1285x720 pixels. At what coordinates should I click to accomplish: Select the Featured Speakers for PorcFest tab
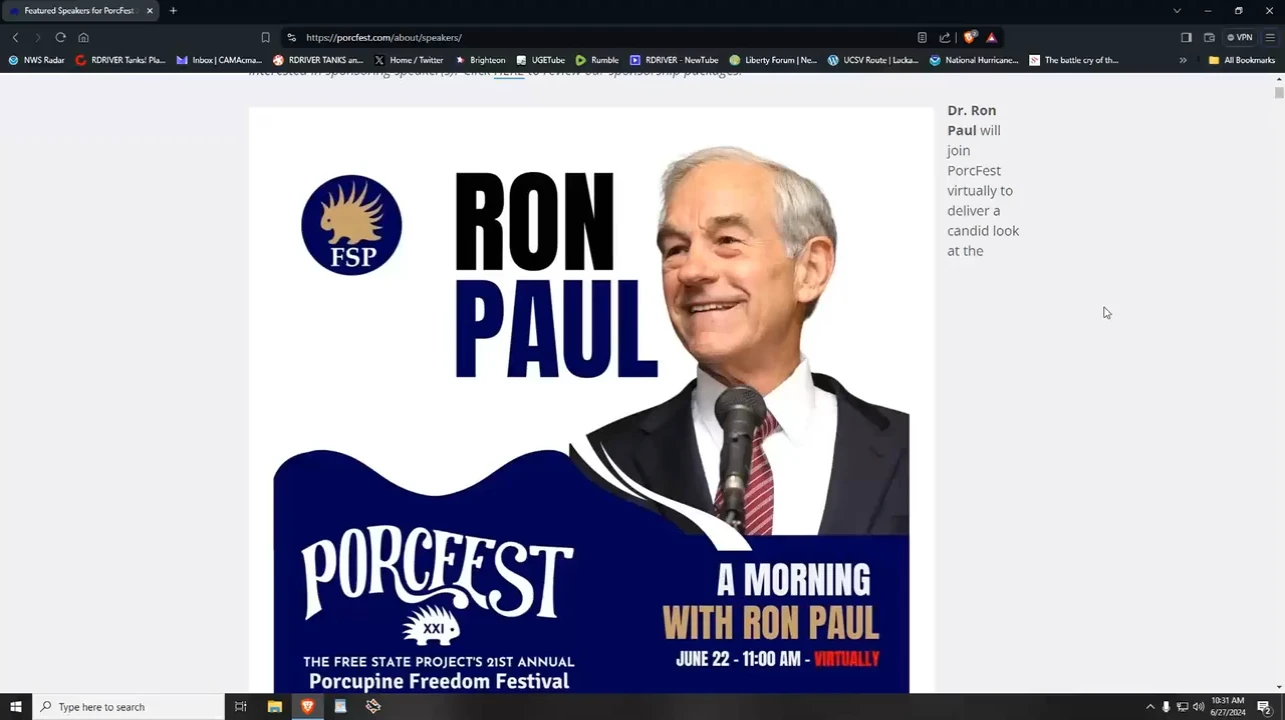80,11
